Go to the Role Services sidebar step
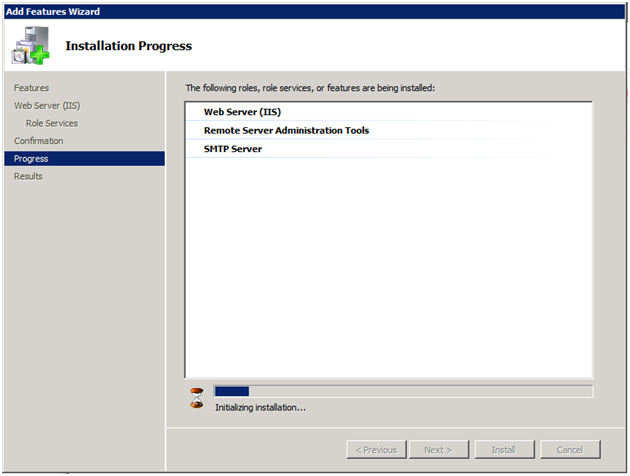Viewport: 630px width, 476px height. tap(52, 123)
